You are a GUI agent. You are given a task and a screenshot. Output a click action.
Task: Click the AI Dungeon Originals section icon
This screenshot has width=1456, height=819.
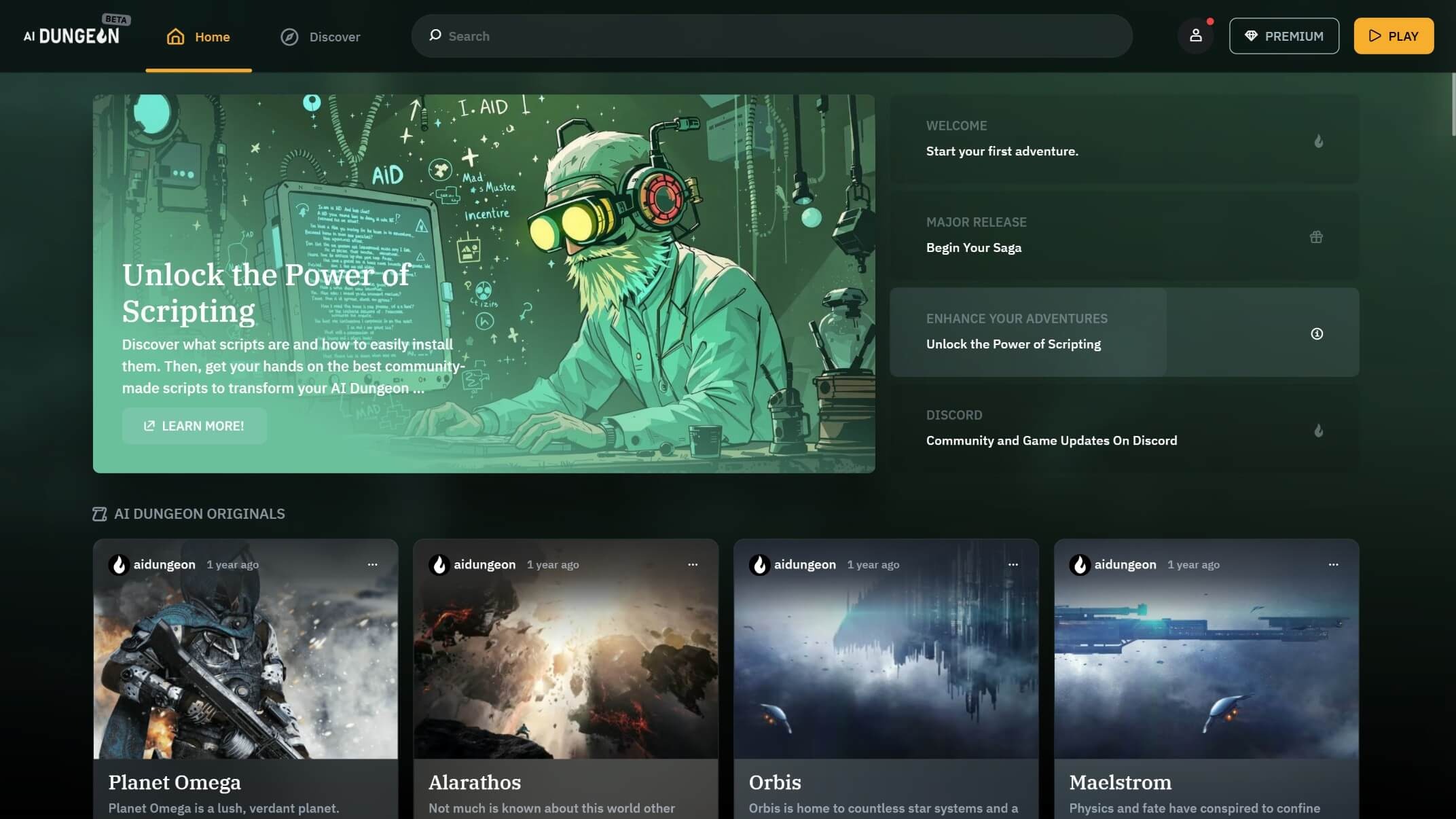(100, 514)
